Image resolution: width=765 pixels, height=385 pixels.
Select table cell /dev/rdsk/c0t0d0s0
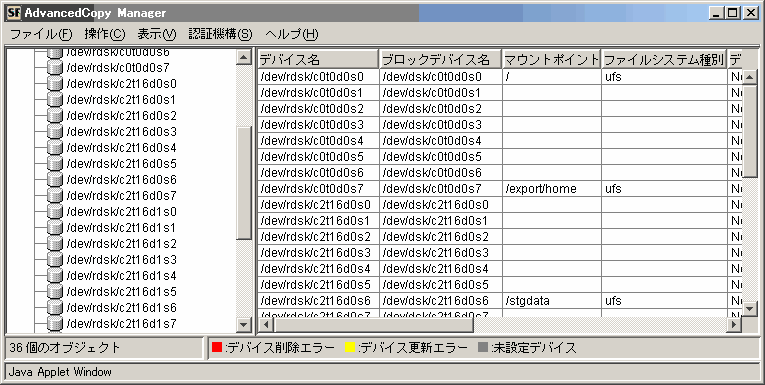click(319, 77)
